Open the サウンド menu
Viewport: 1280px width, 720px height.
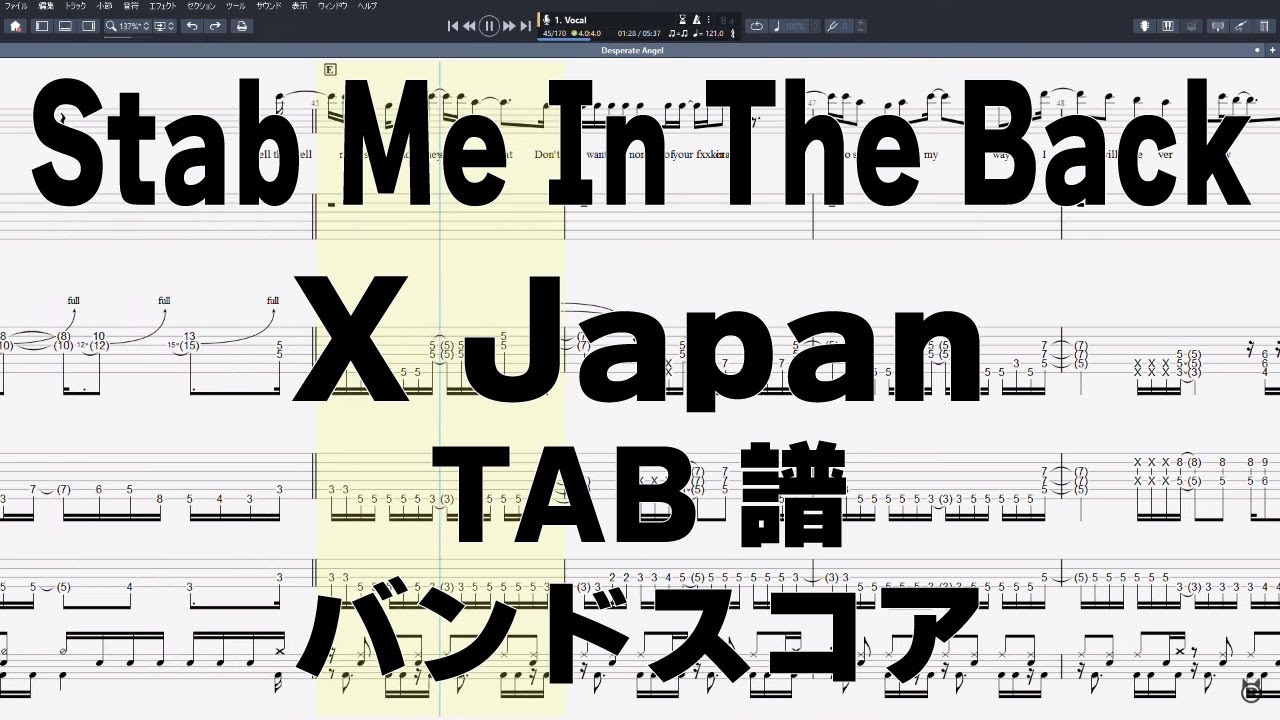269,6
